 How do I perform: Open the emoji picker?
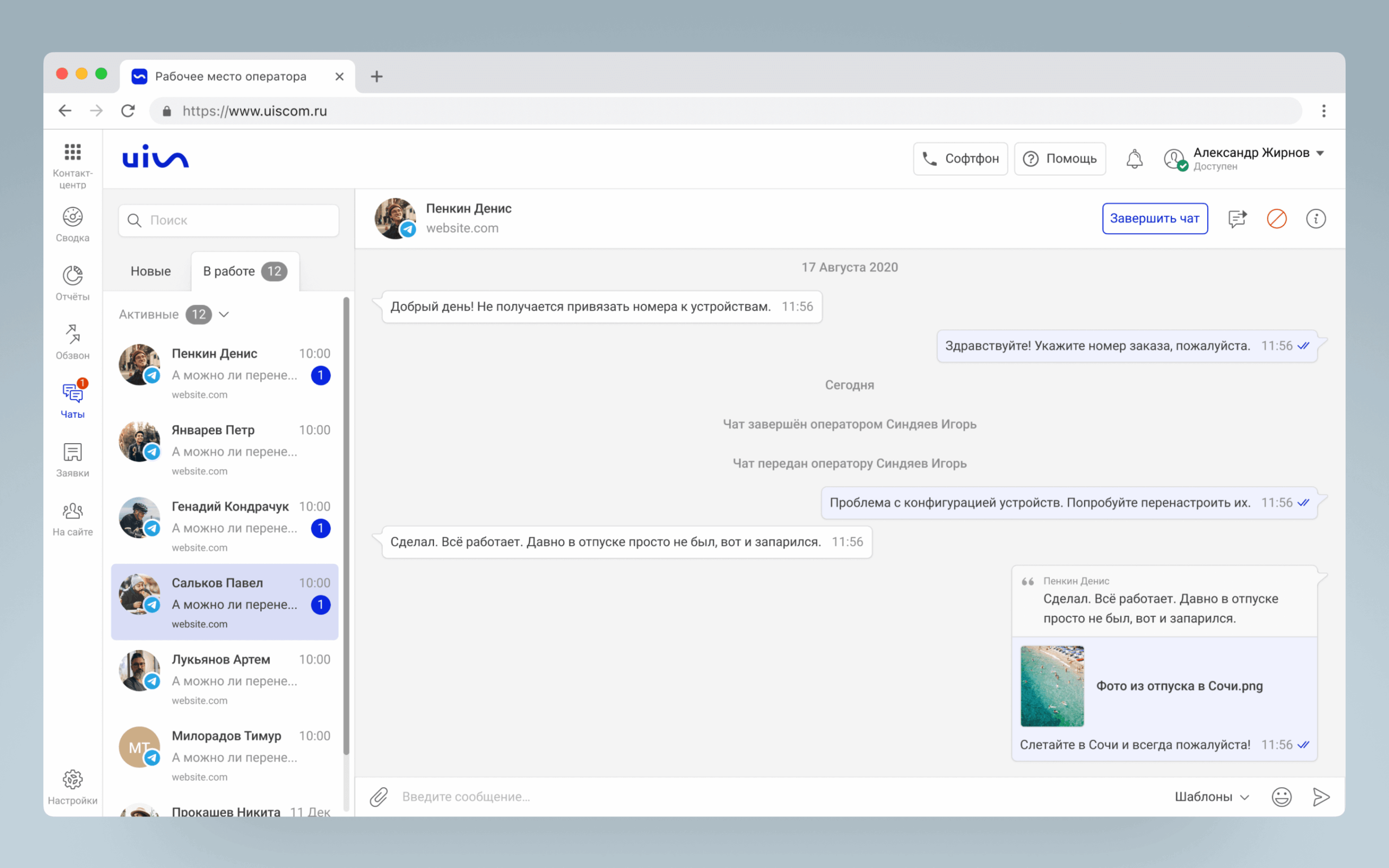(x=1281, y=797)
